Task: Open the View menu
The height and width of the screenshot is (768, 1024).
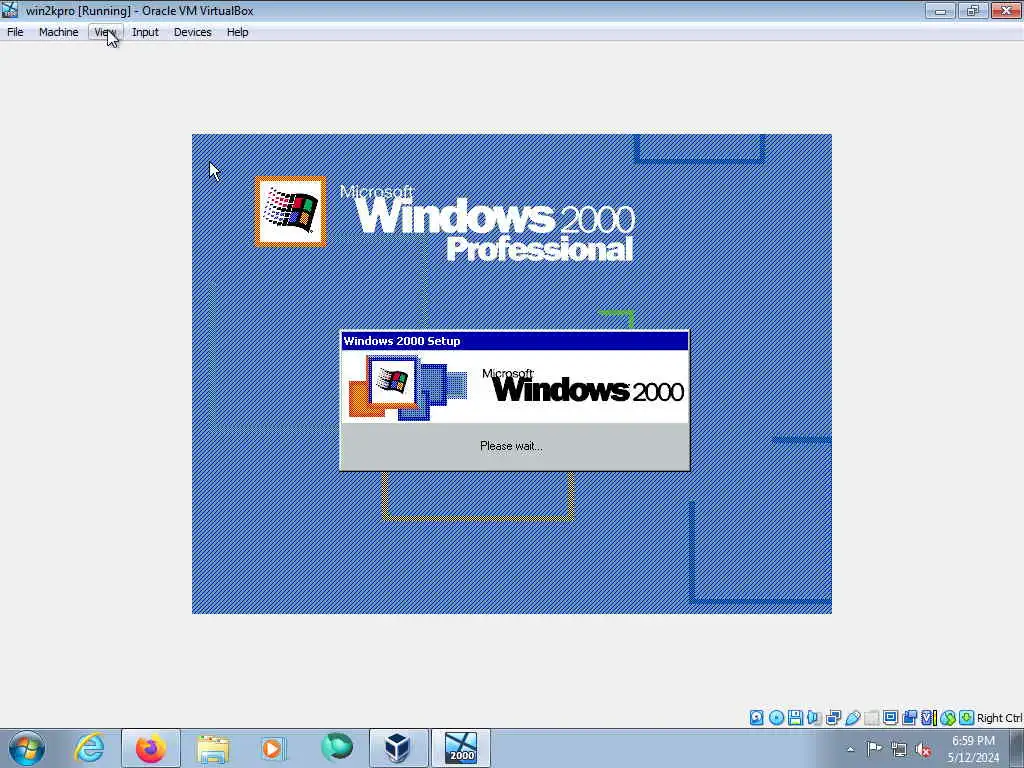Action: [105, 32]
